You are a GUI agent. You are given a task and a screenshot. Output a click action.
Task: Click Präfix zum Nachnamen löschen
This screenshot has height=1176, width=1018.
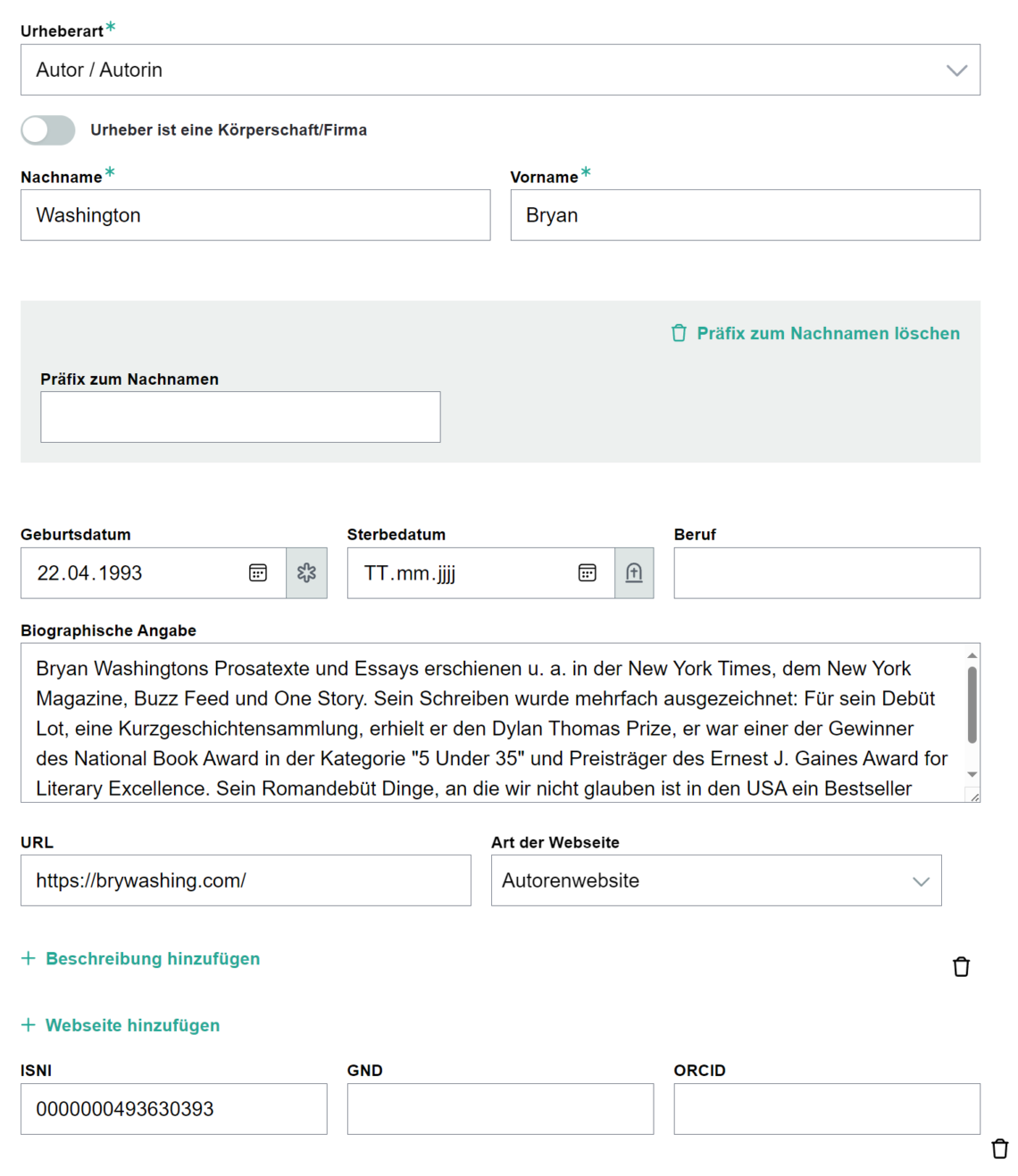pos(815,333)
